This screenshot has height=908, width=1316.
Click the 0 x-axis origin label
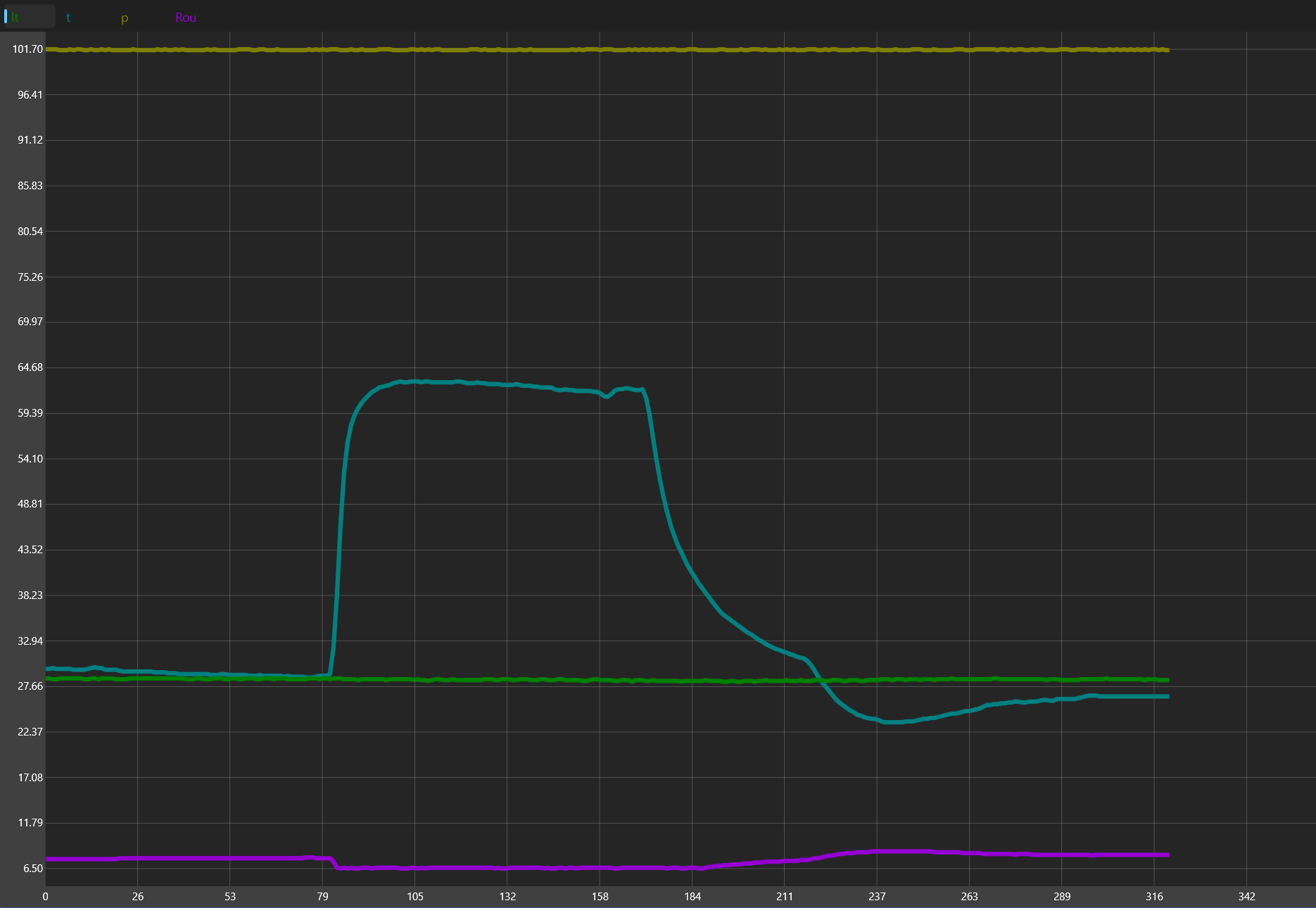point(46,897)
